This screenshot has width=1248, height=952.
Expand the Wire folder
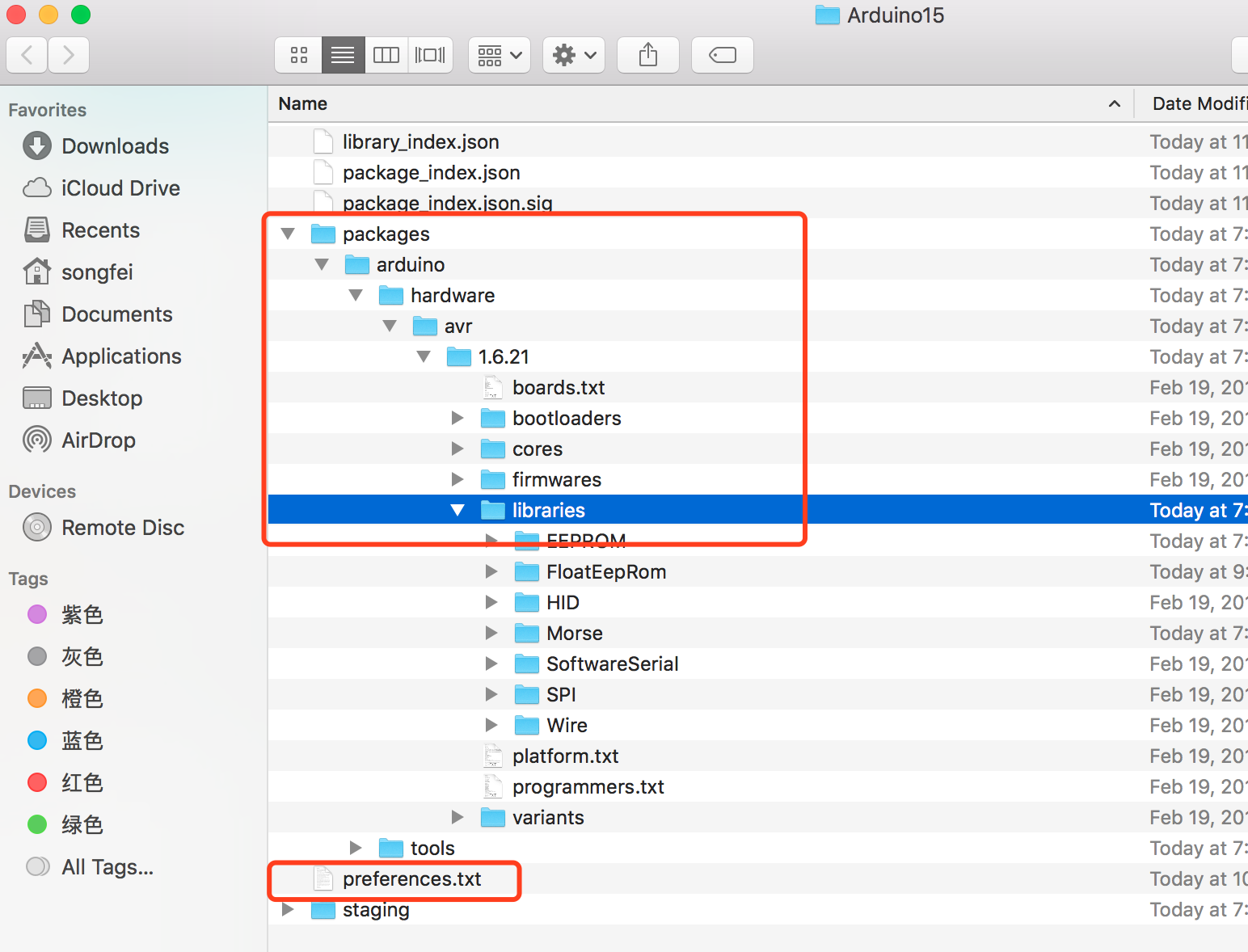(491, 725)
